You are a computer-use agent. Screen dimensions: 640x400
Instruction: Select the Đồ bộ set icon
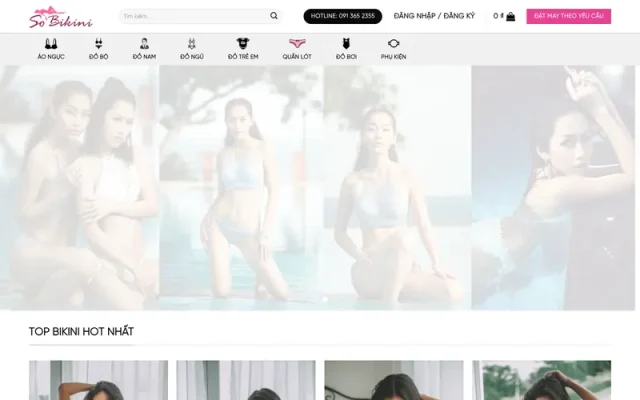[x=98, y=43]
